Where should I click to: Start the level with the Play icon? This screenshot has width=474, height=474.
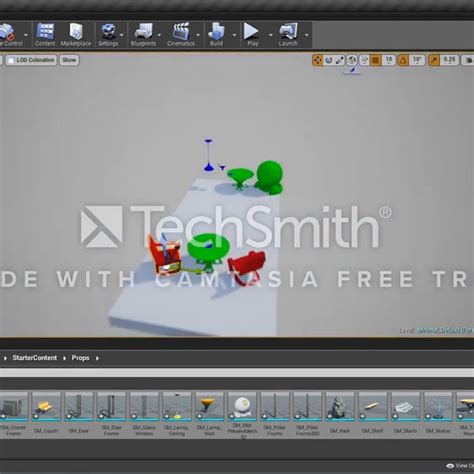coord(252,34)
